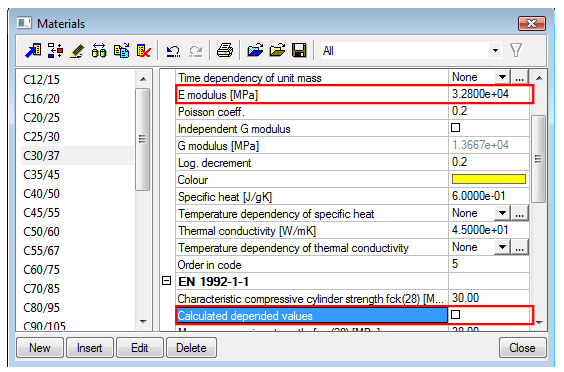The height and width of the screenshot is (372, 564).
Task: Click the G modulus [MPa] row label
Action: (x=218, y=146)
